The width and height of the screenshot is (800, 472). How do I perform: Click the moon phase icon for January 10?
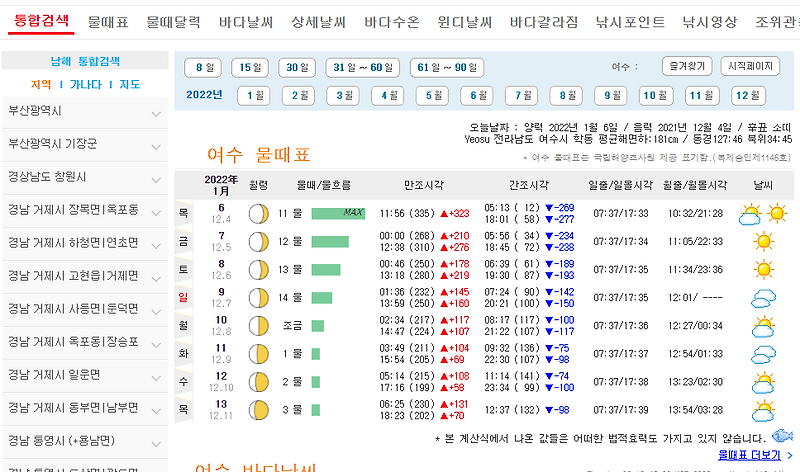pyautogui.click(x=259, y=326)
